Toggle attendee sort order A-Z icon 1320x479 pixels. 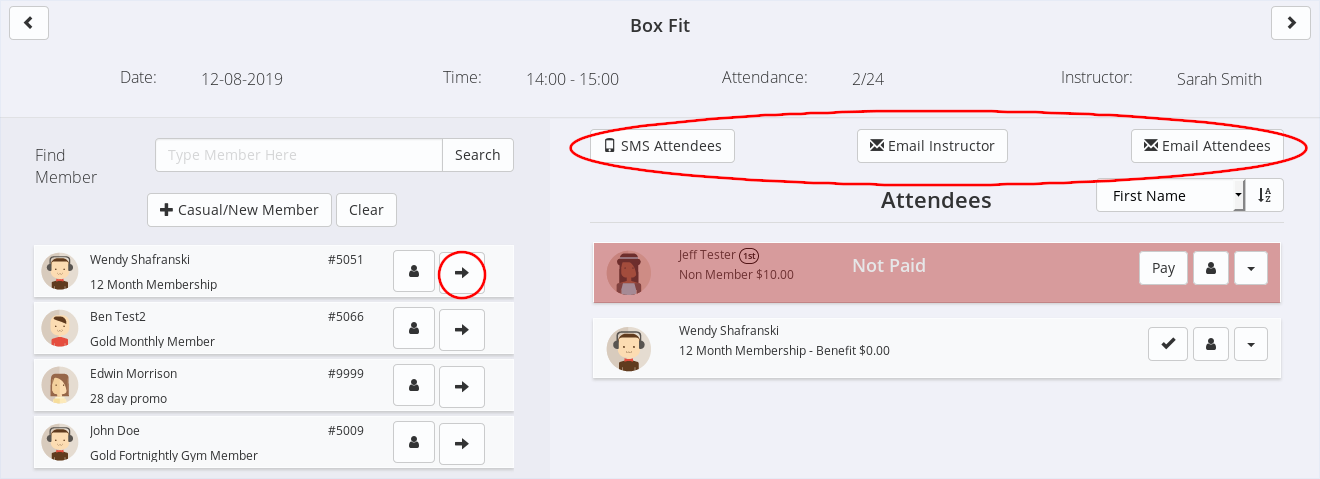pos(1266,196)
